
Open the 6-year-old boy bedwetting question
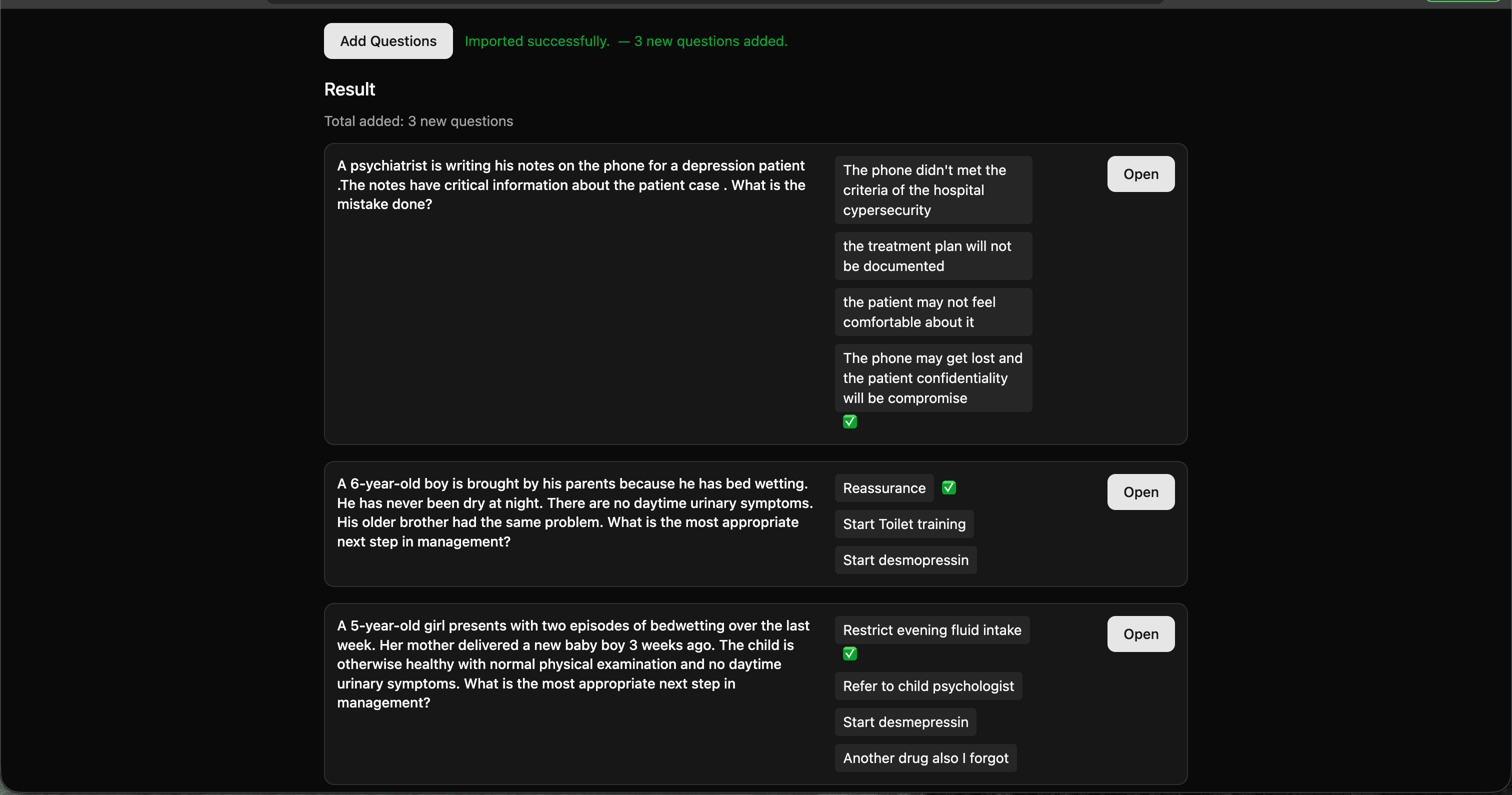point(1140,492)
